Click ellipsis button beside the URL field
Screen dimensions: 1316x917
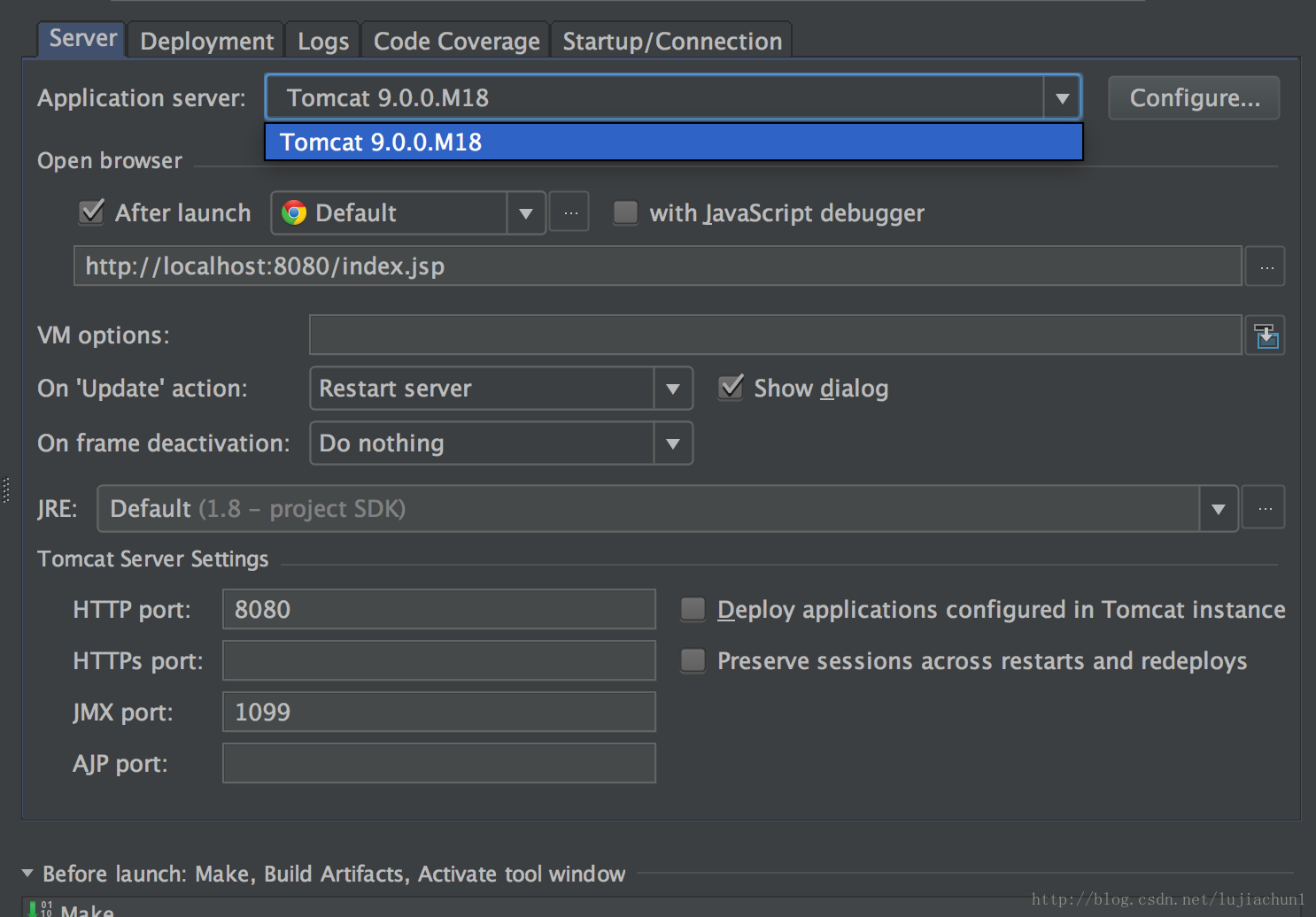pyautogui.click(x=1266, y=266)
